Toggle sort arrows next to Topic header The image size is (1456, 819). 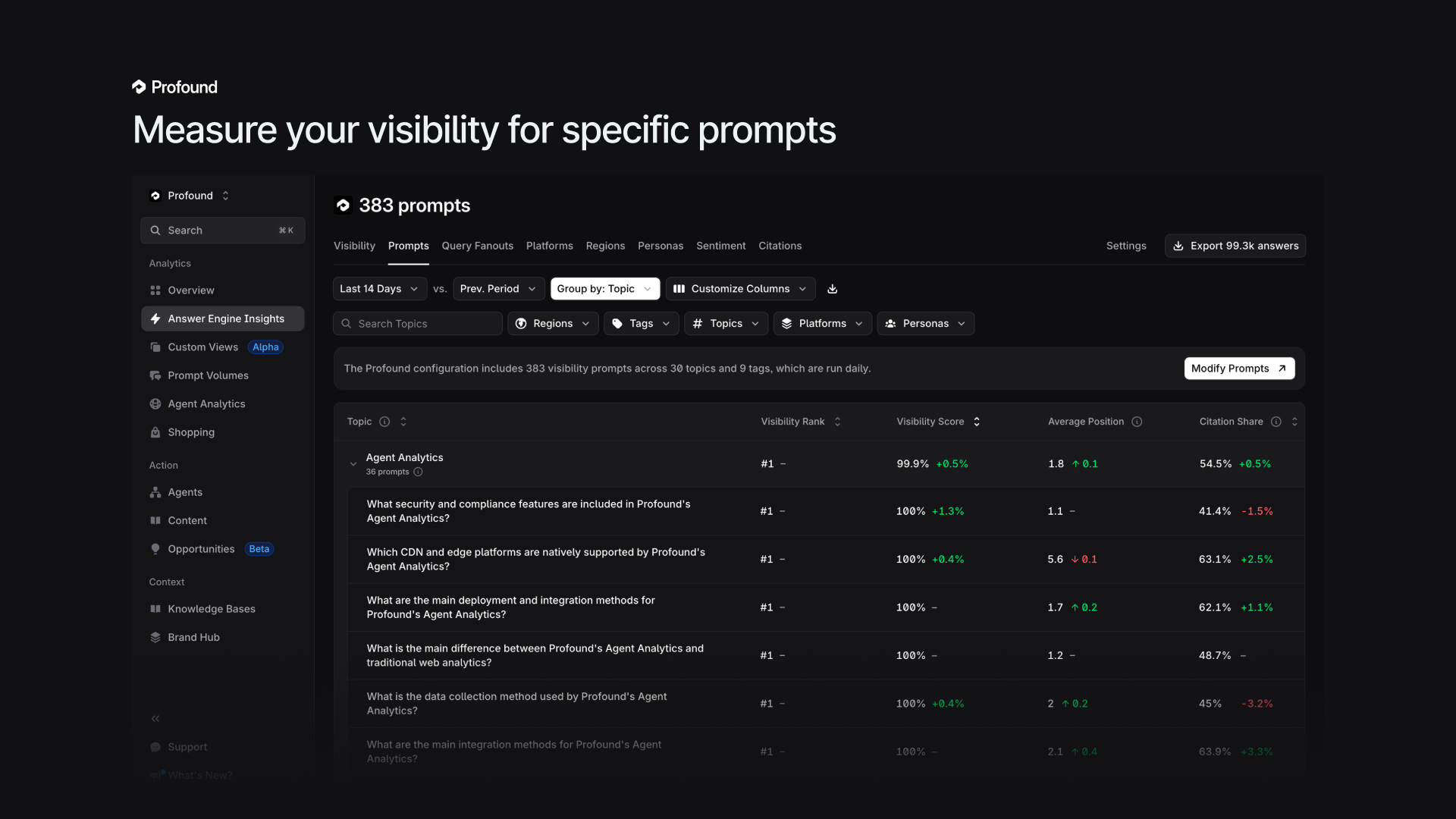(x=403, y=422)
